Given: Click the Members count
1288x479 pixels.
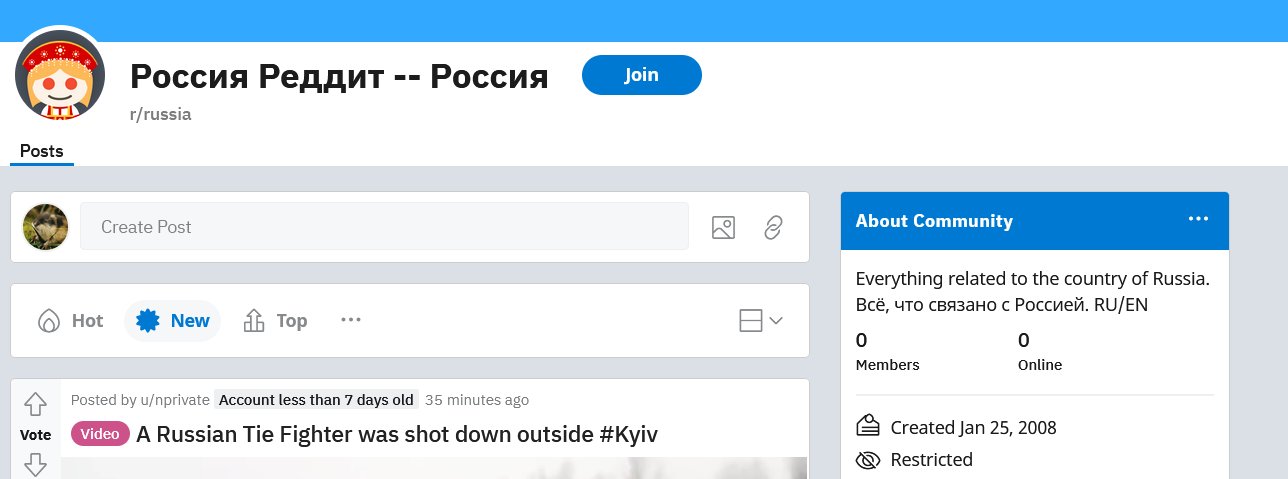Looking at the screenshot, I should coord(887,351).
